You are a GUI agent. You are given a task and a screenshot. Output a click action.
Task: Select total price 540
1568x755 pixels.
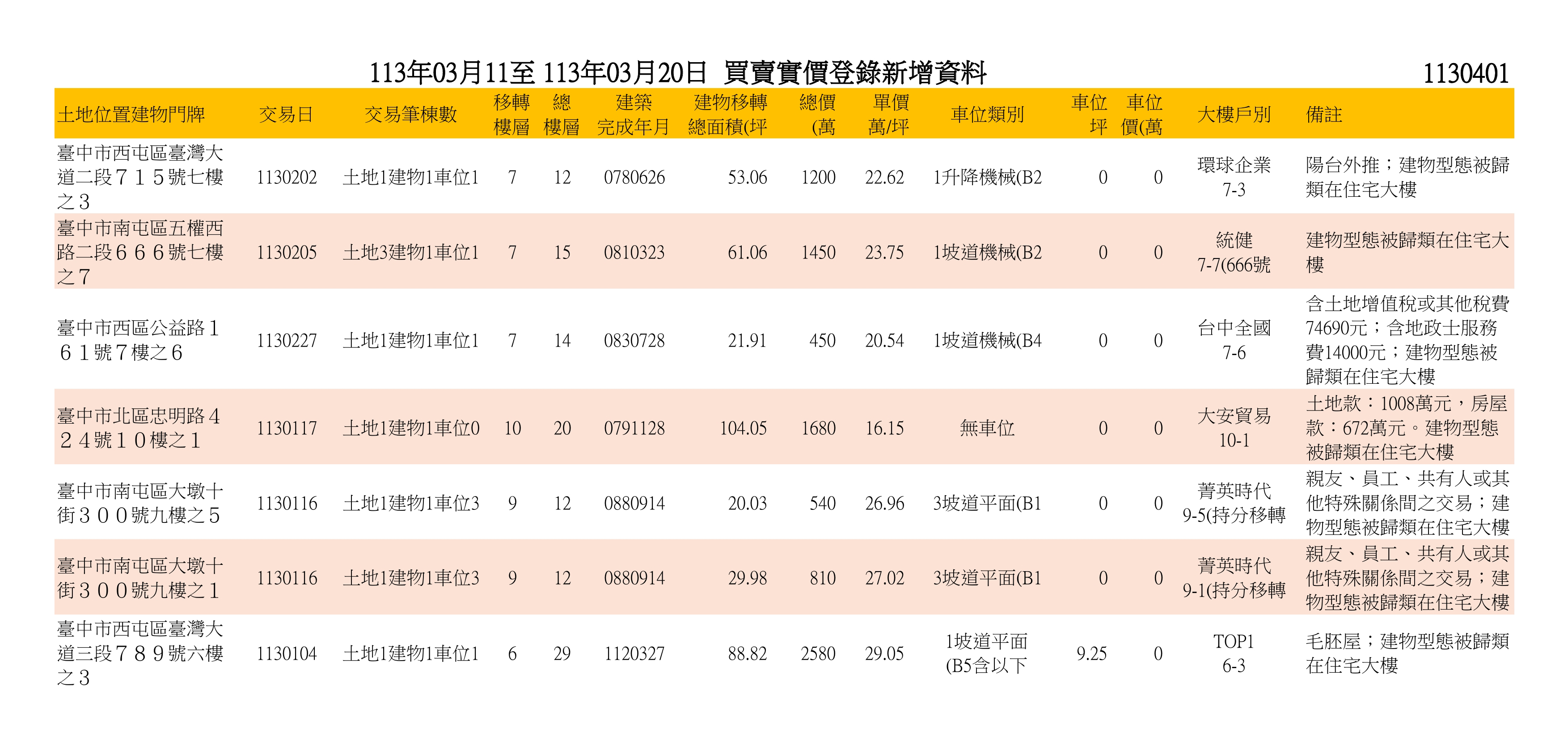click(x=822, y=504)
